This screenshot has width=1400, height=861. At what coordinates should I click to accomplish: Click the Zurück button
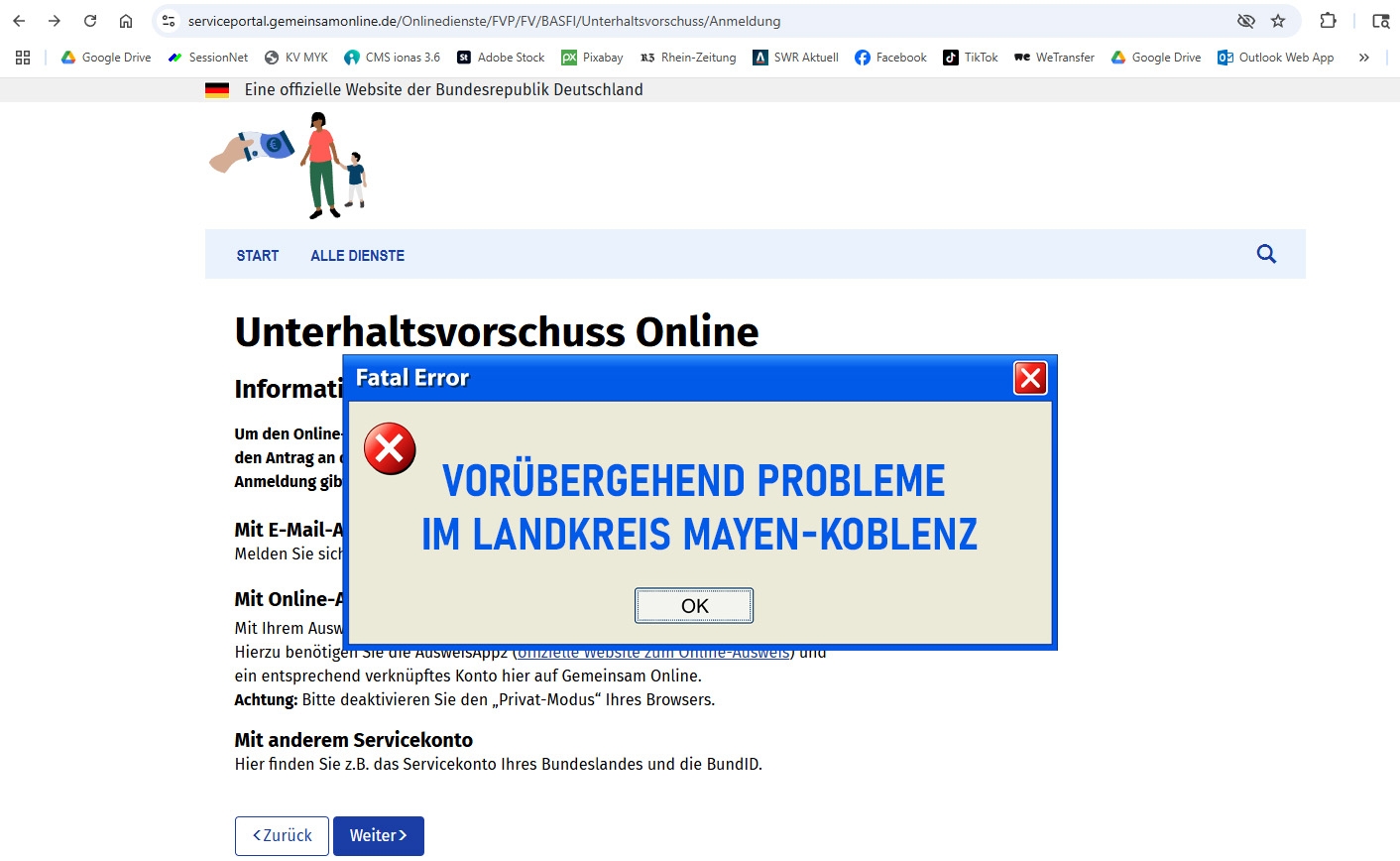282,835
